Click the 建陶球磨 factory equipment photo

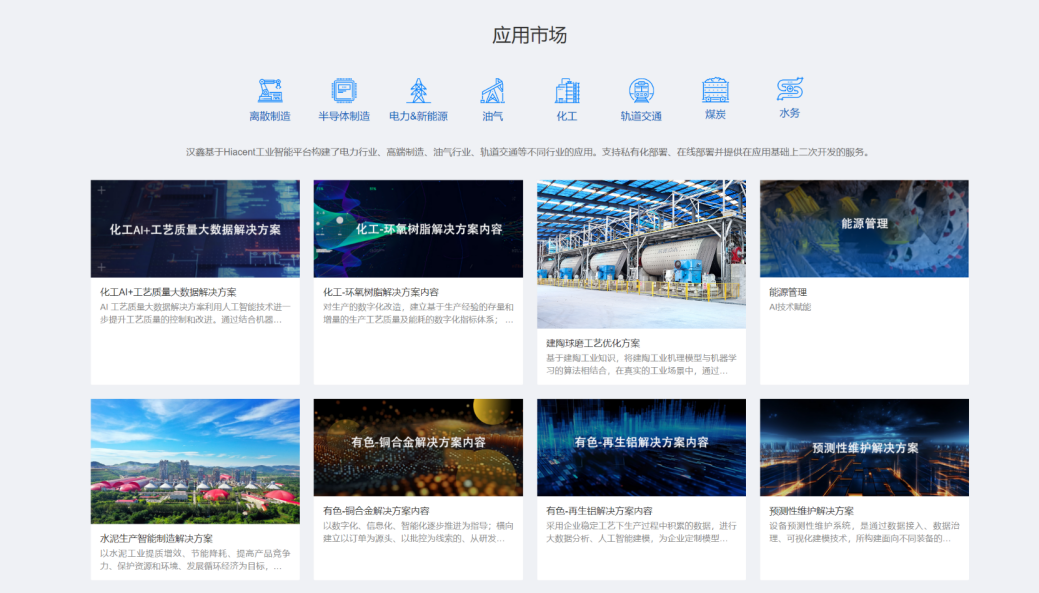(641, 254)
